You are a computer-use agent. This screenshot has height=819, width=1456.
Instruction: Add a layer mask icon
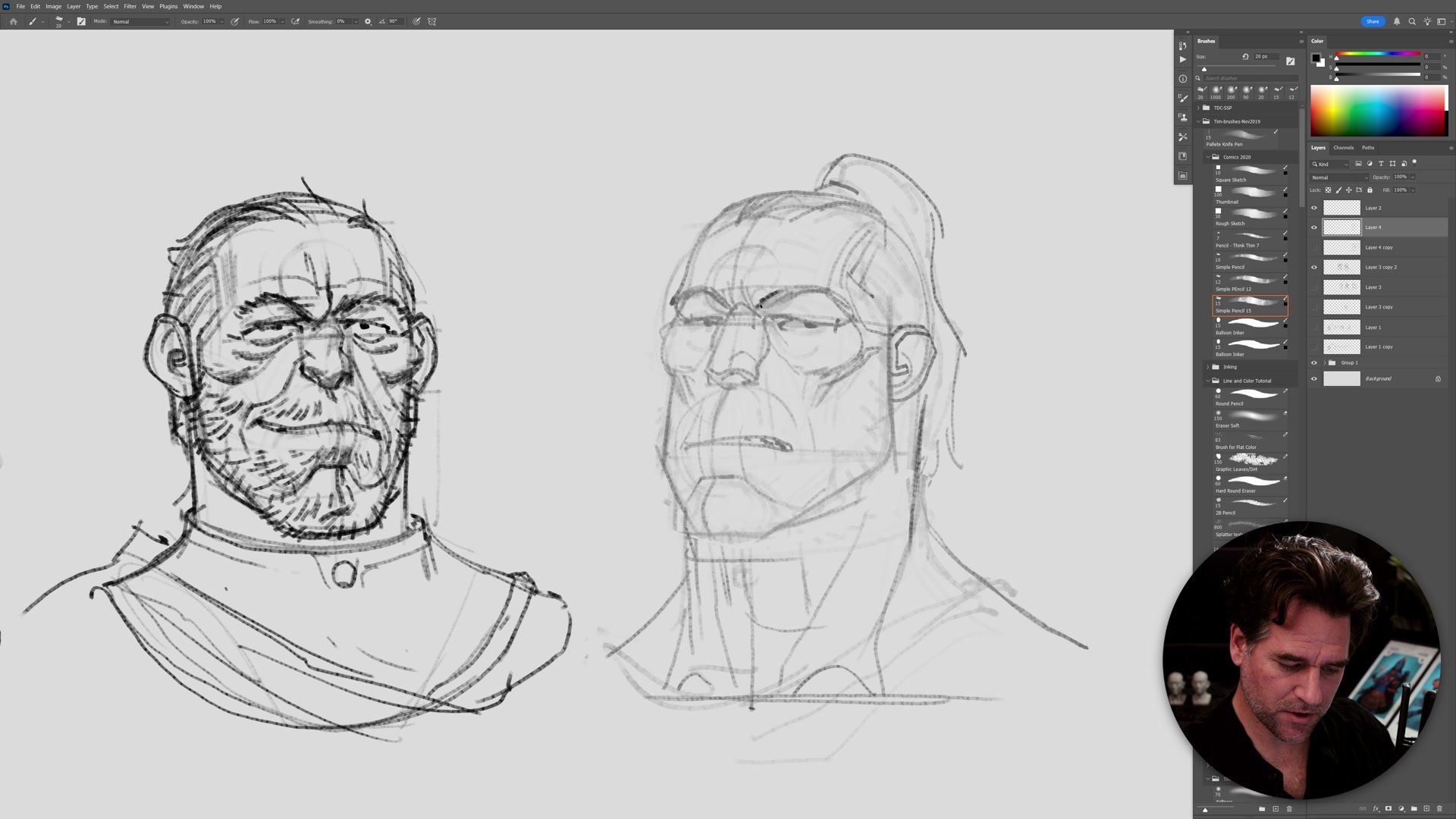(1389, 808)
